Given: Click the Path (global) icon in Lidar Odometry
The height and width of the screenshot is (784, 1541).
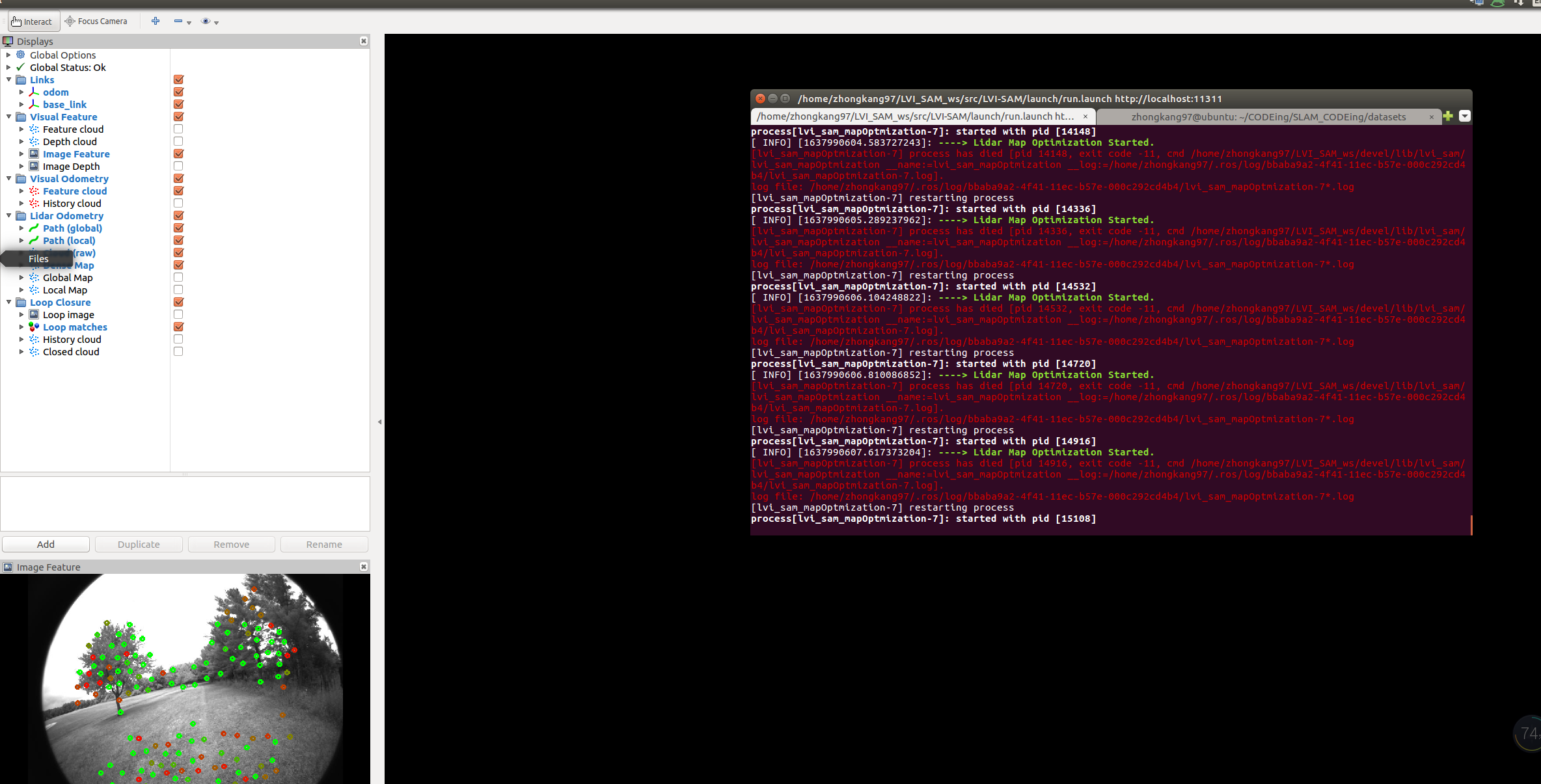Looking at the screenshot, I should [x=34, y=228].
